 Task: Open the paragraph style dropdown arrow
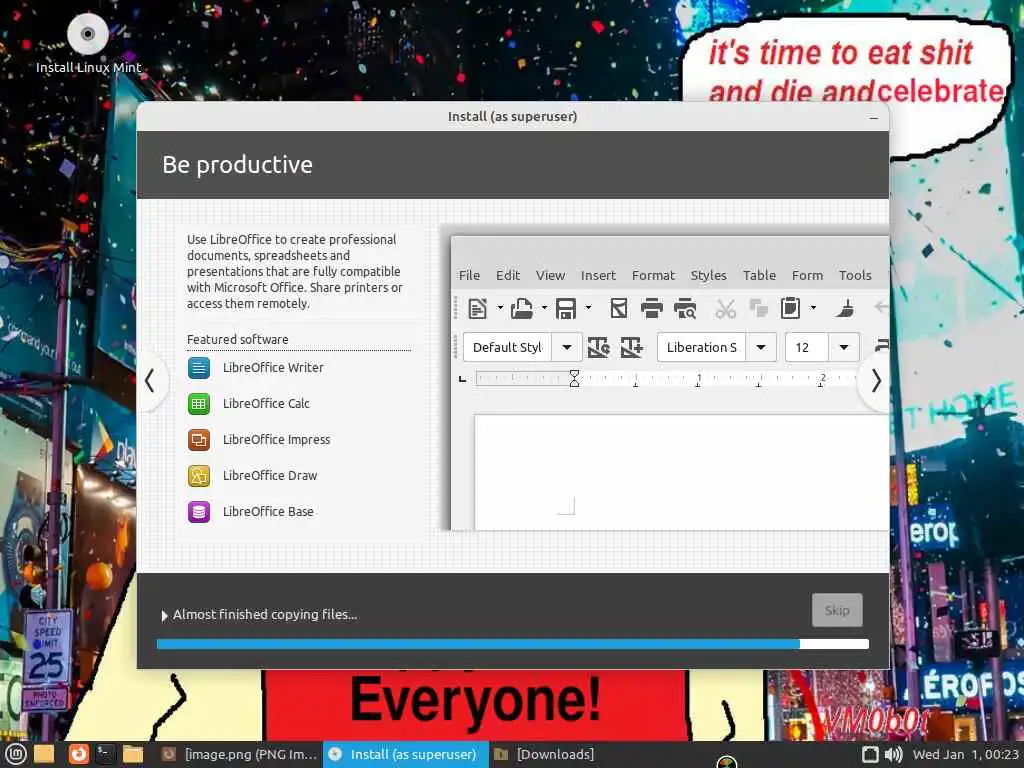[x=567, y=347]
